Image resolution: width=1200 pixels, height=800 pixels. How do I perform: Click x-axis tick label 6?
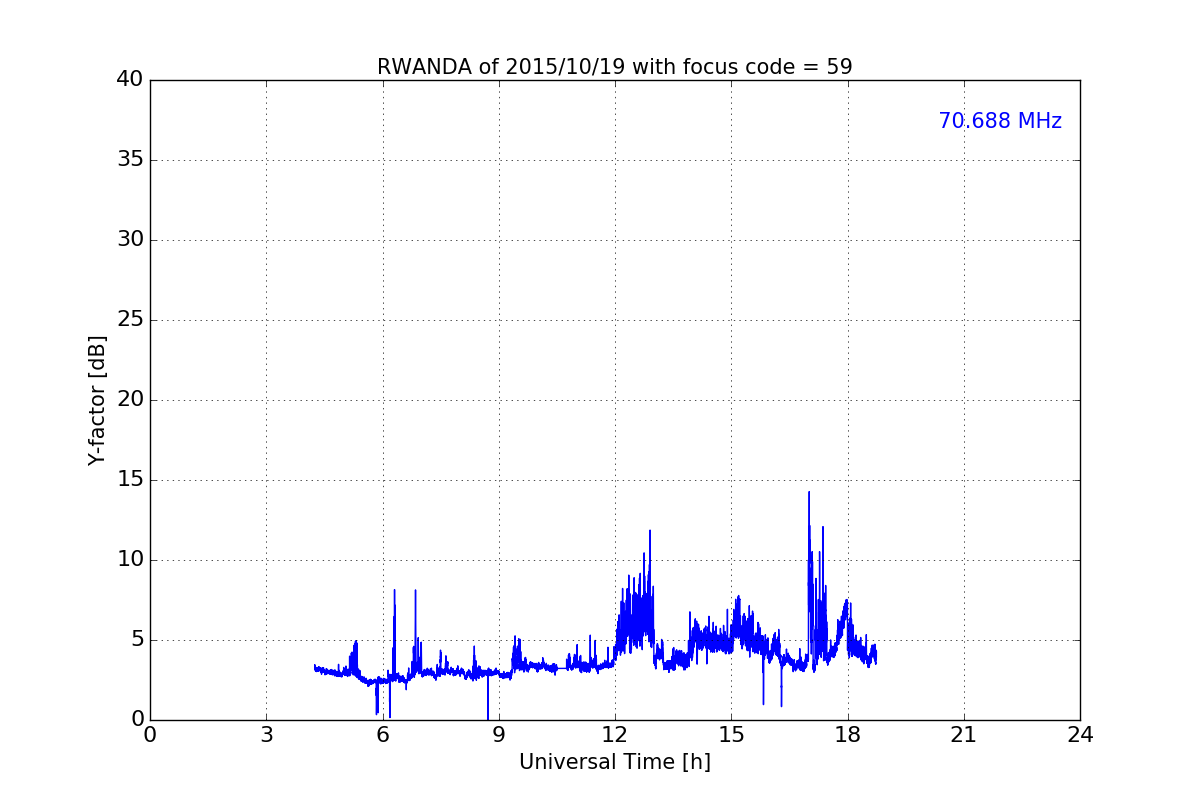pos(382,734)
